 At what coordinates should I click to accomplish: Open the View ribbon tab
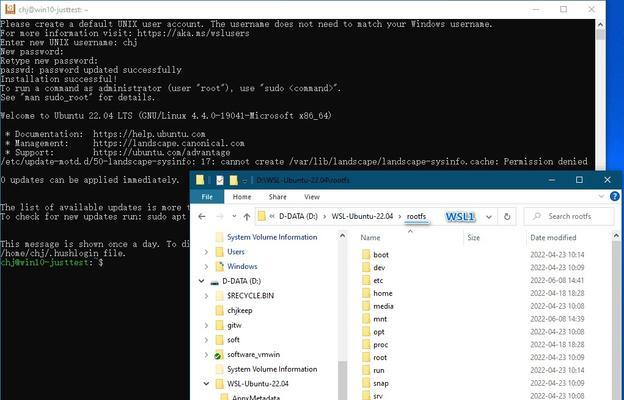[x=312, y=197]
